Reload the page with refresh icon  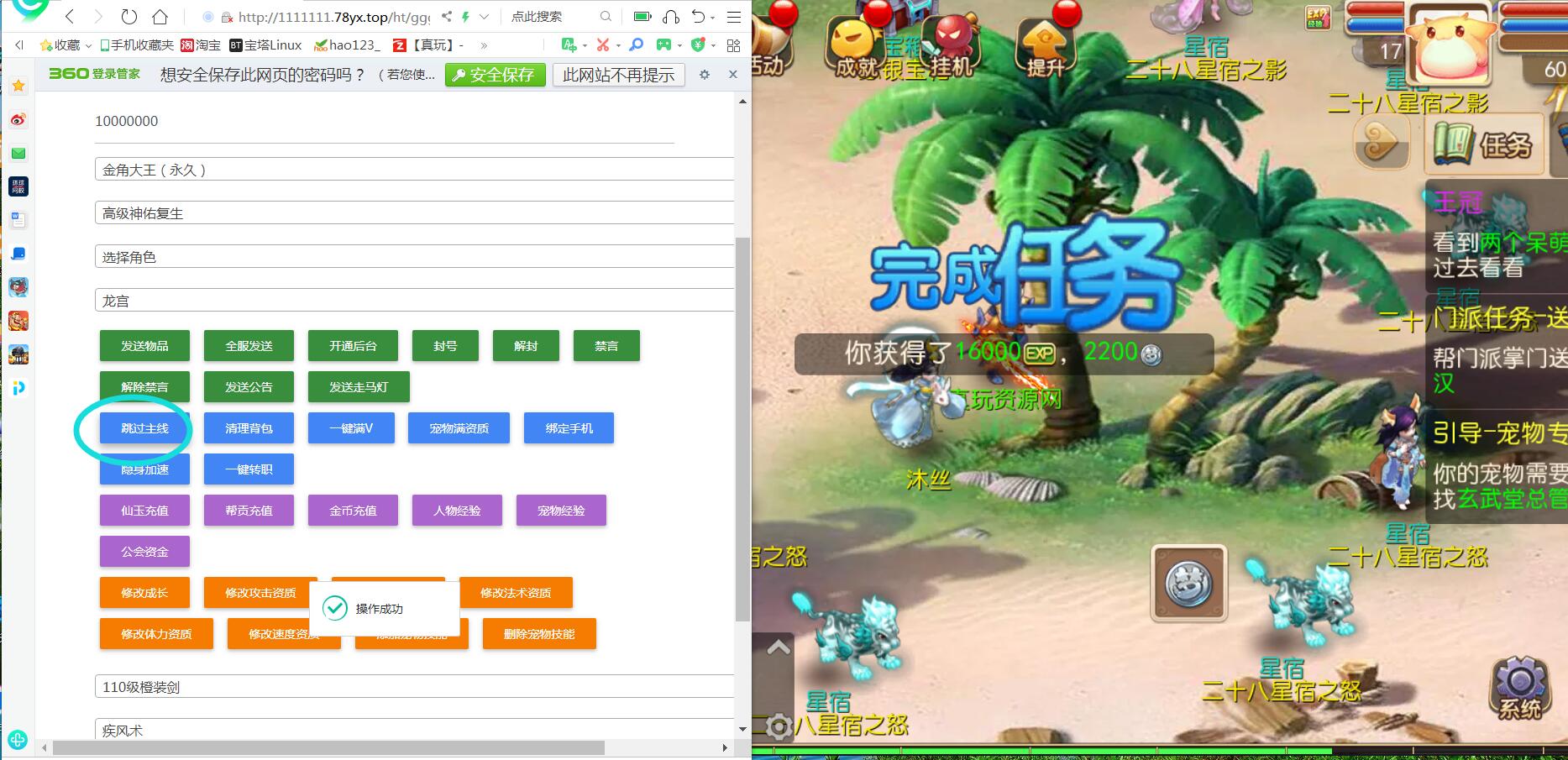click(128, 17)
